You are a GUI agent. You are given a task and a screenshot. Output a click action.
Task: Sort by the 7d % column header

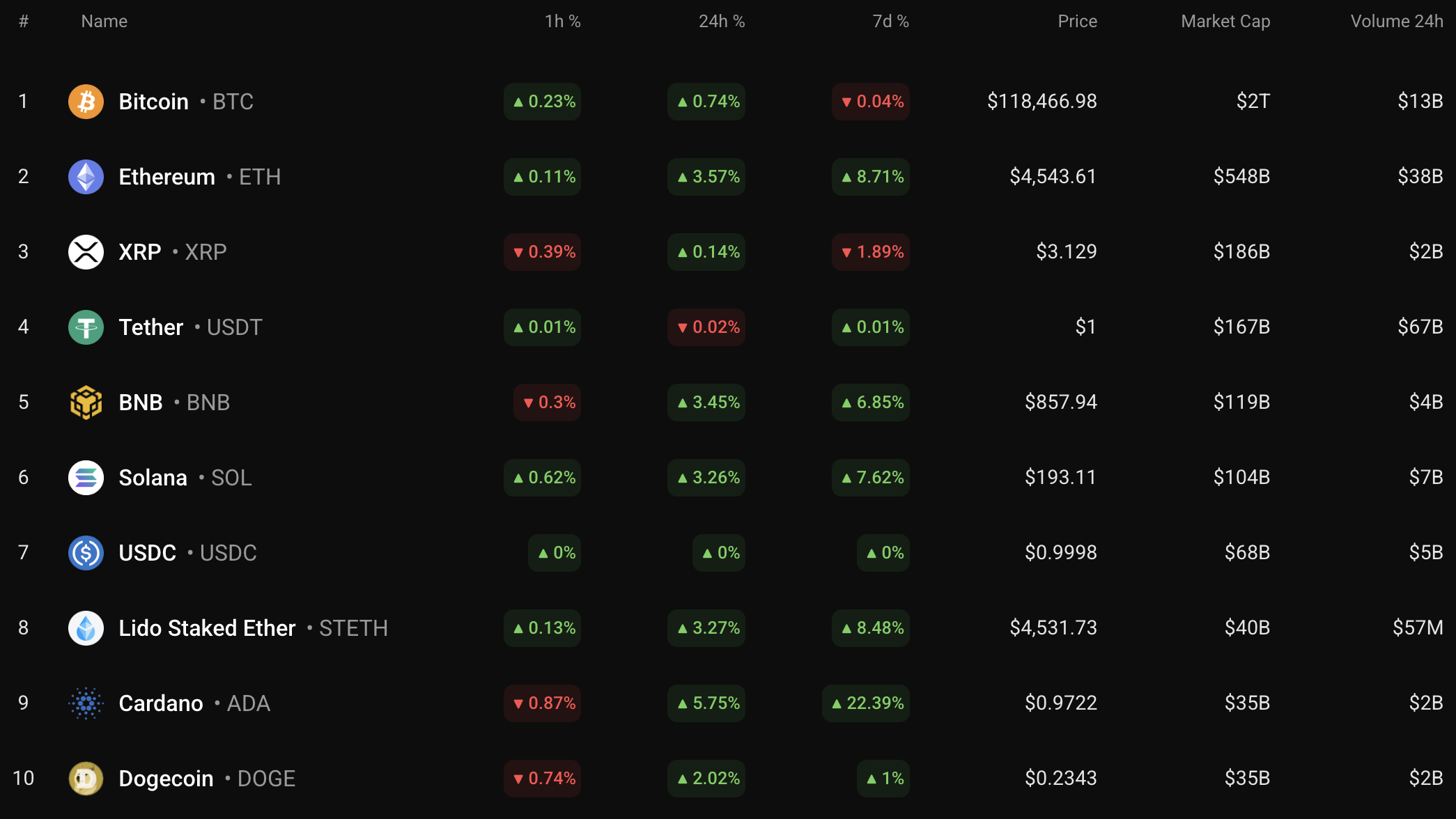[890, 22]
